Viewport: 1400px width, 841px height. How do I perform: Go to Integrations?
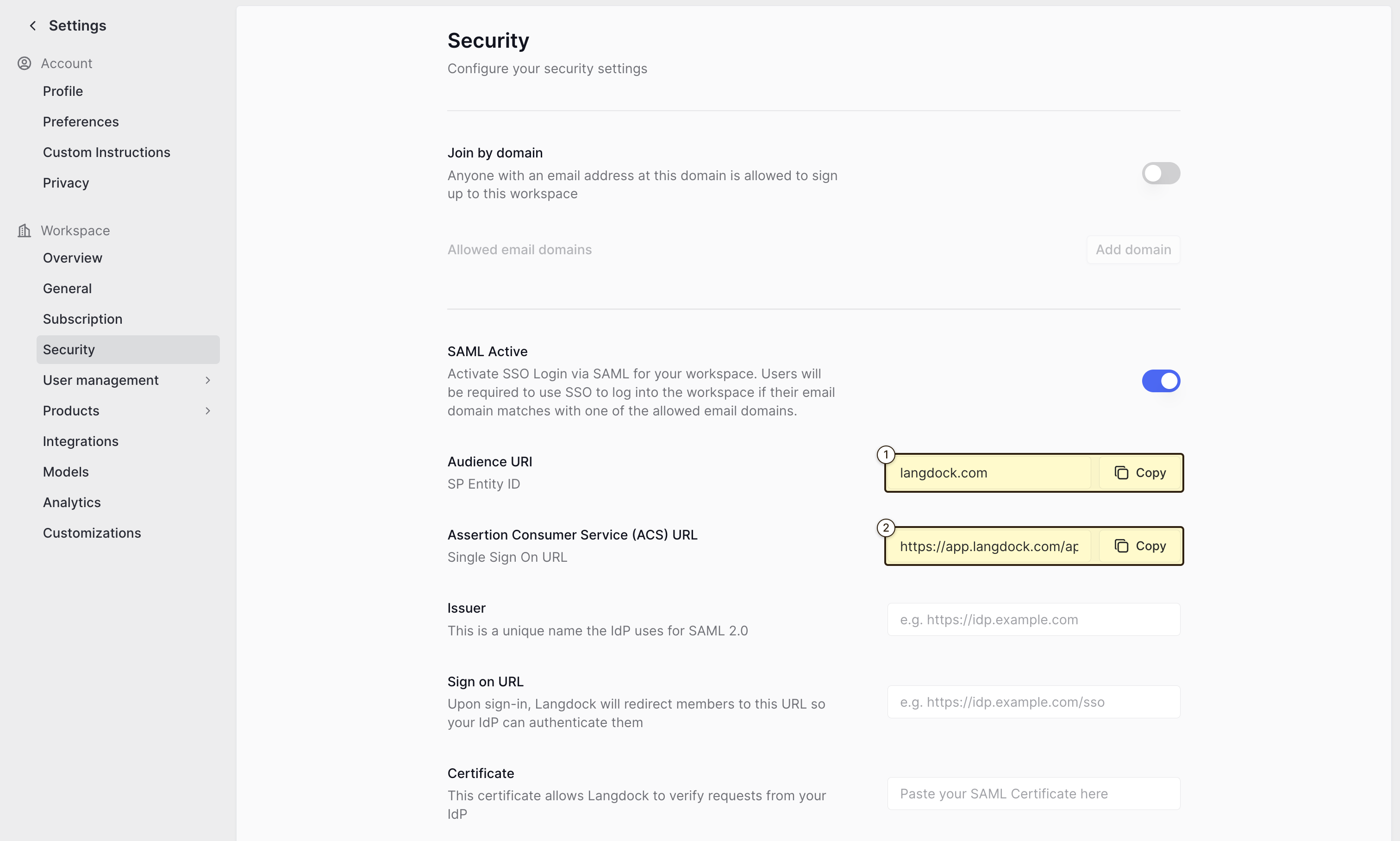(x=128, y=441)
